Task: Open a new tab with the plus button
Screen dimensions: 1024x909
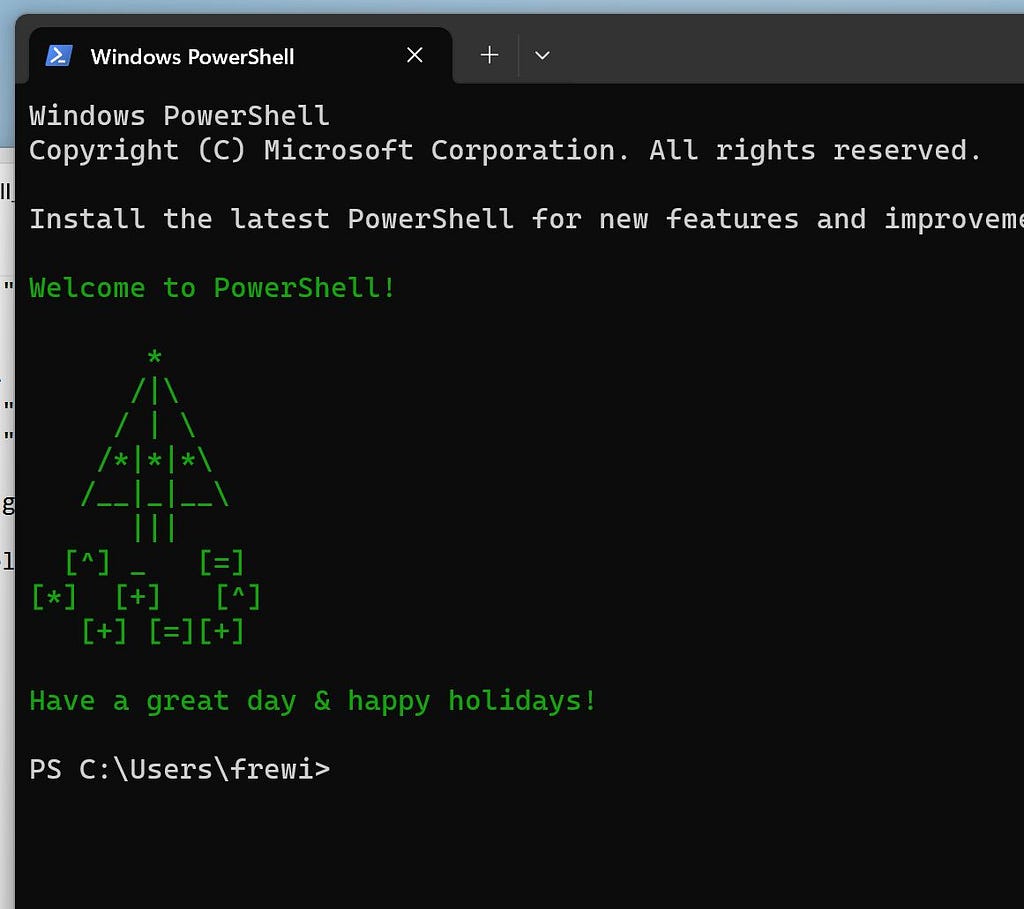Action: coord(489,56)
